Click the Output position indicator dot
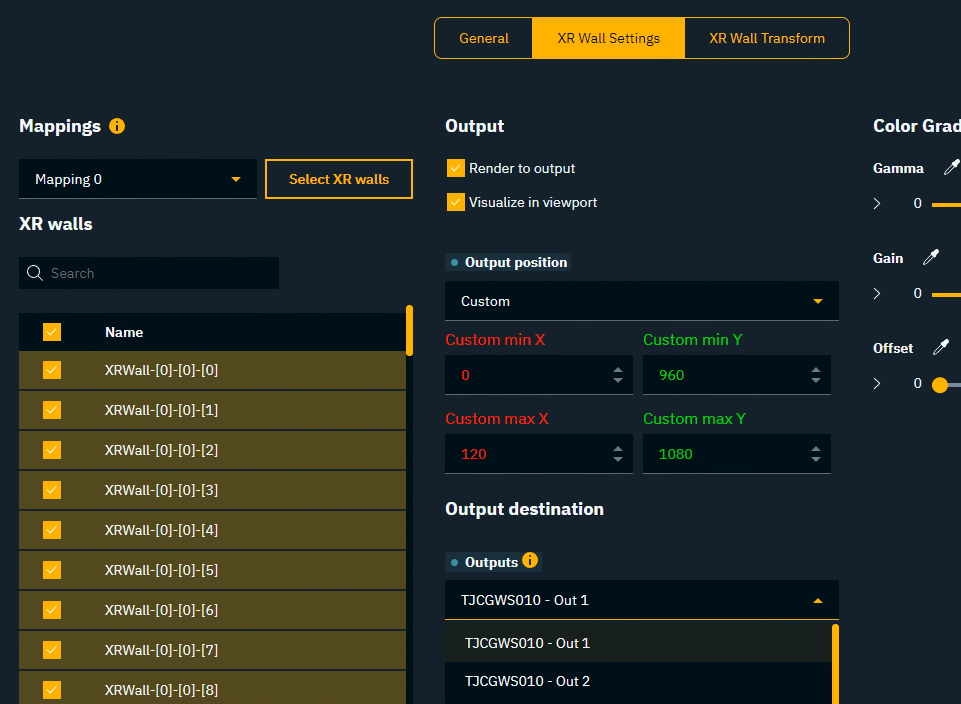 point(454,263)
